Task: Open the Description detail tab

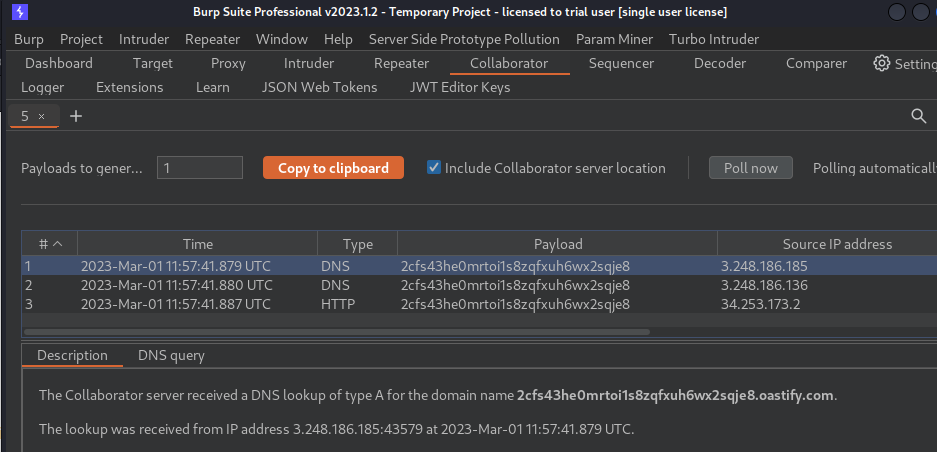Action: pos(72,355)
